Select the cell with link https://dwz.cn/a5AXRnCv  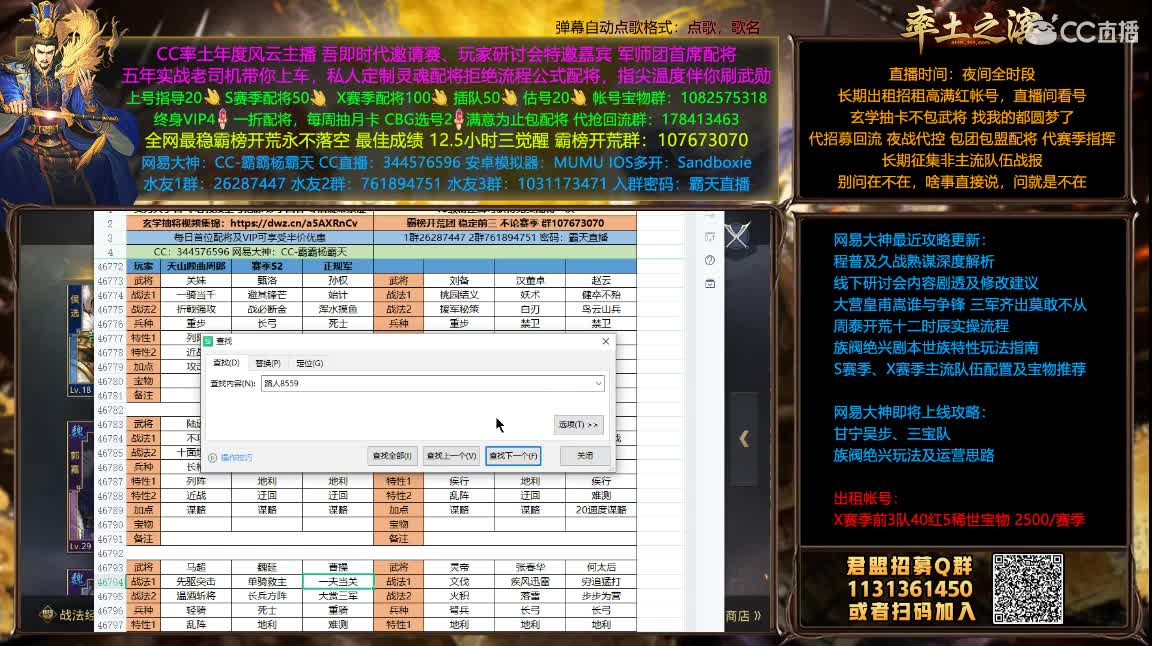250,223
